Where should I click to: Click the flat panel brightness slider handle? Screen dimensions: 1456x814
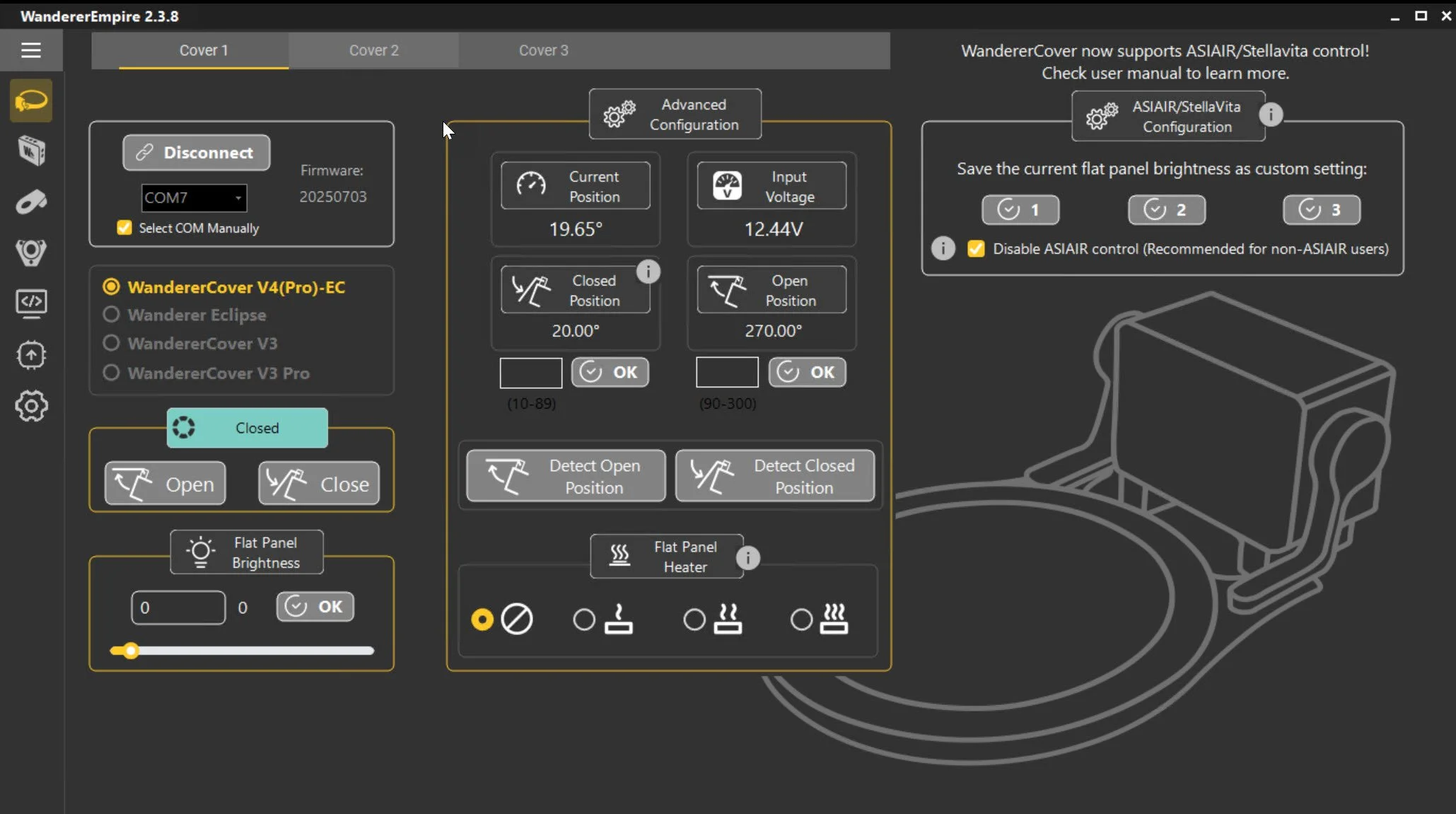[x=130, y=651]
